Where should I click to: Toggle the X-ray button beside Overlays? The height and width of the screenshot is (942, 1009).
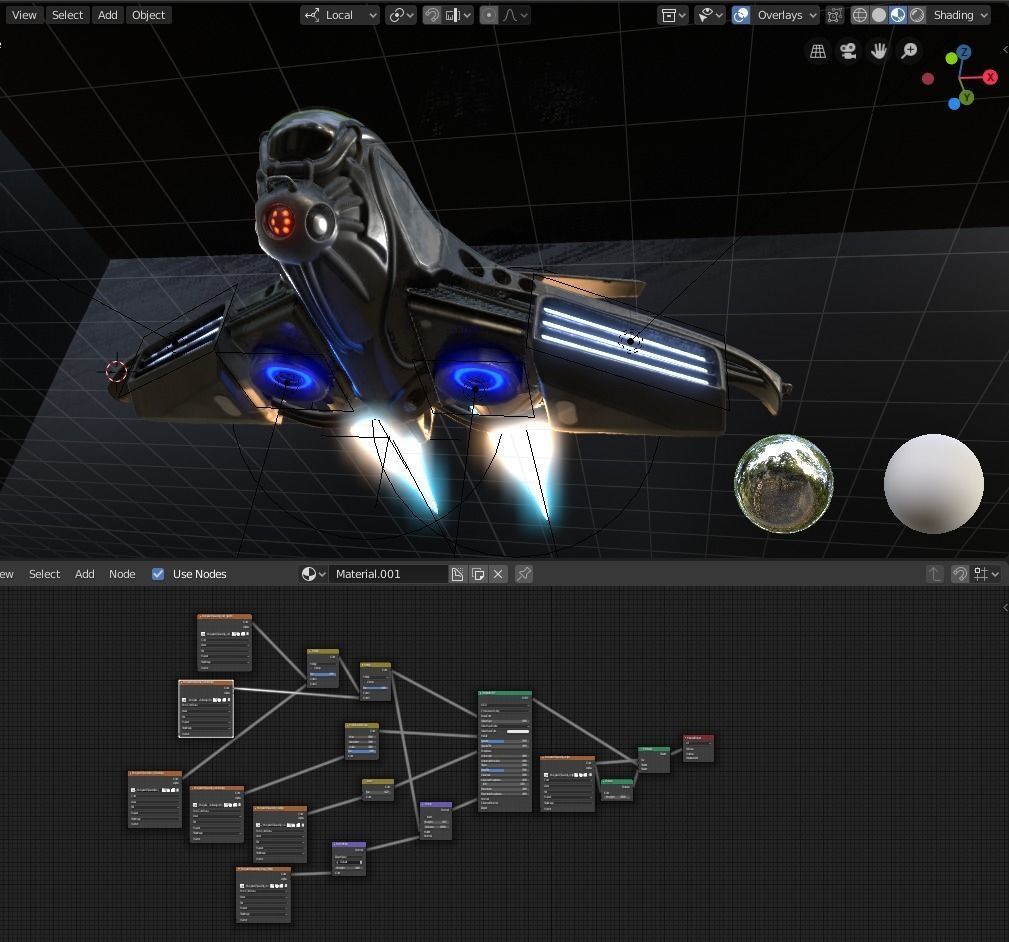[x=834, y=15]
